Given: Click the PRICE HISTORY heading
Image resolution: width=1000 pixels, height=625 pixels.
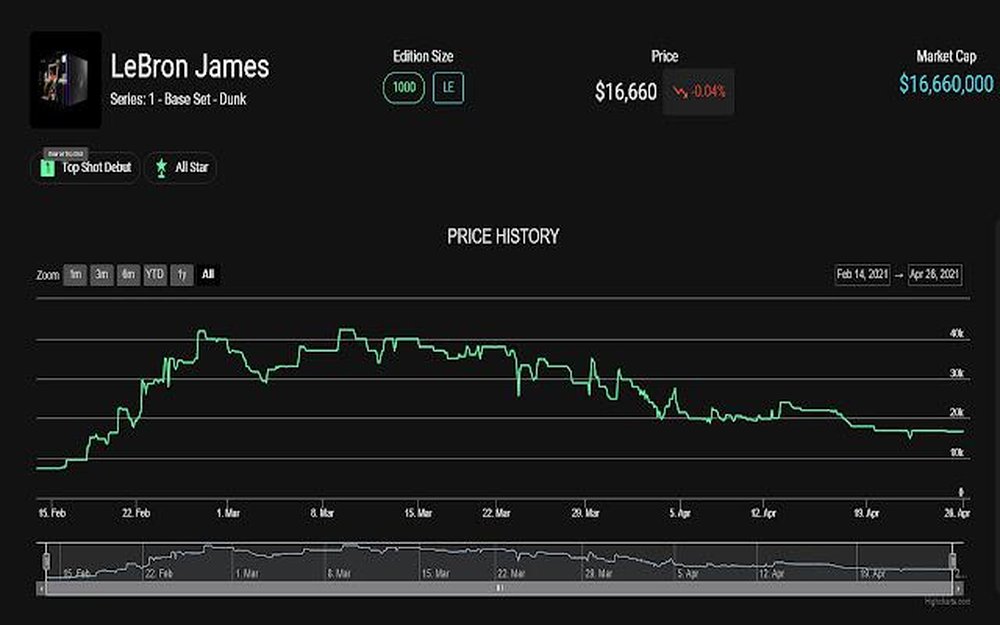Looking at the screenshot, I should click(503, 237).
